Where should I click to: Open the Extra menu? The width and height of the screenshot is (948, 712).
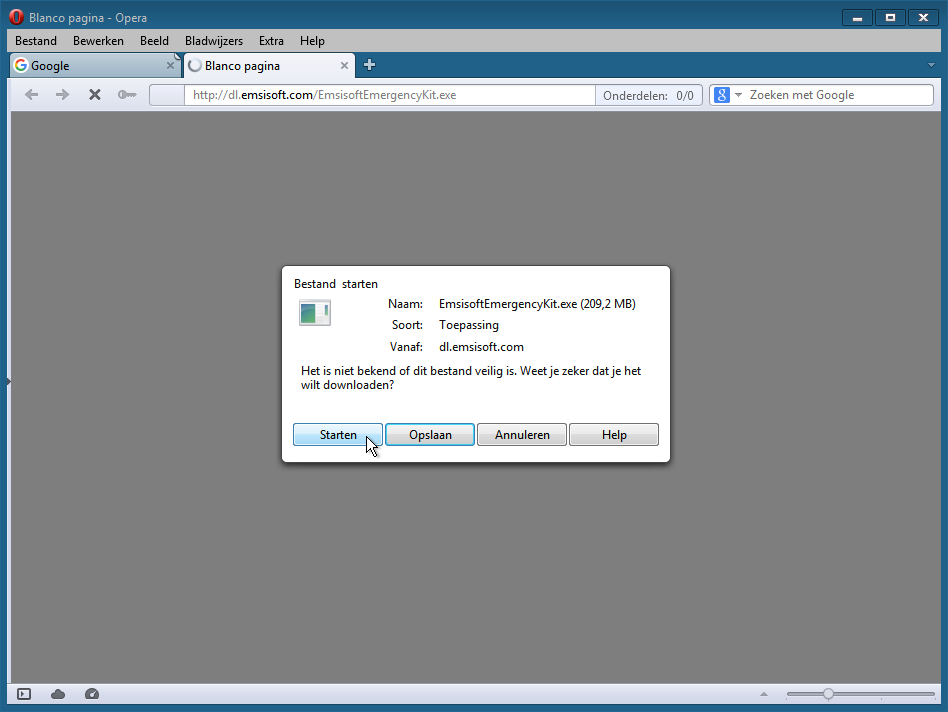click(x=271, y=40)
